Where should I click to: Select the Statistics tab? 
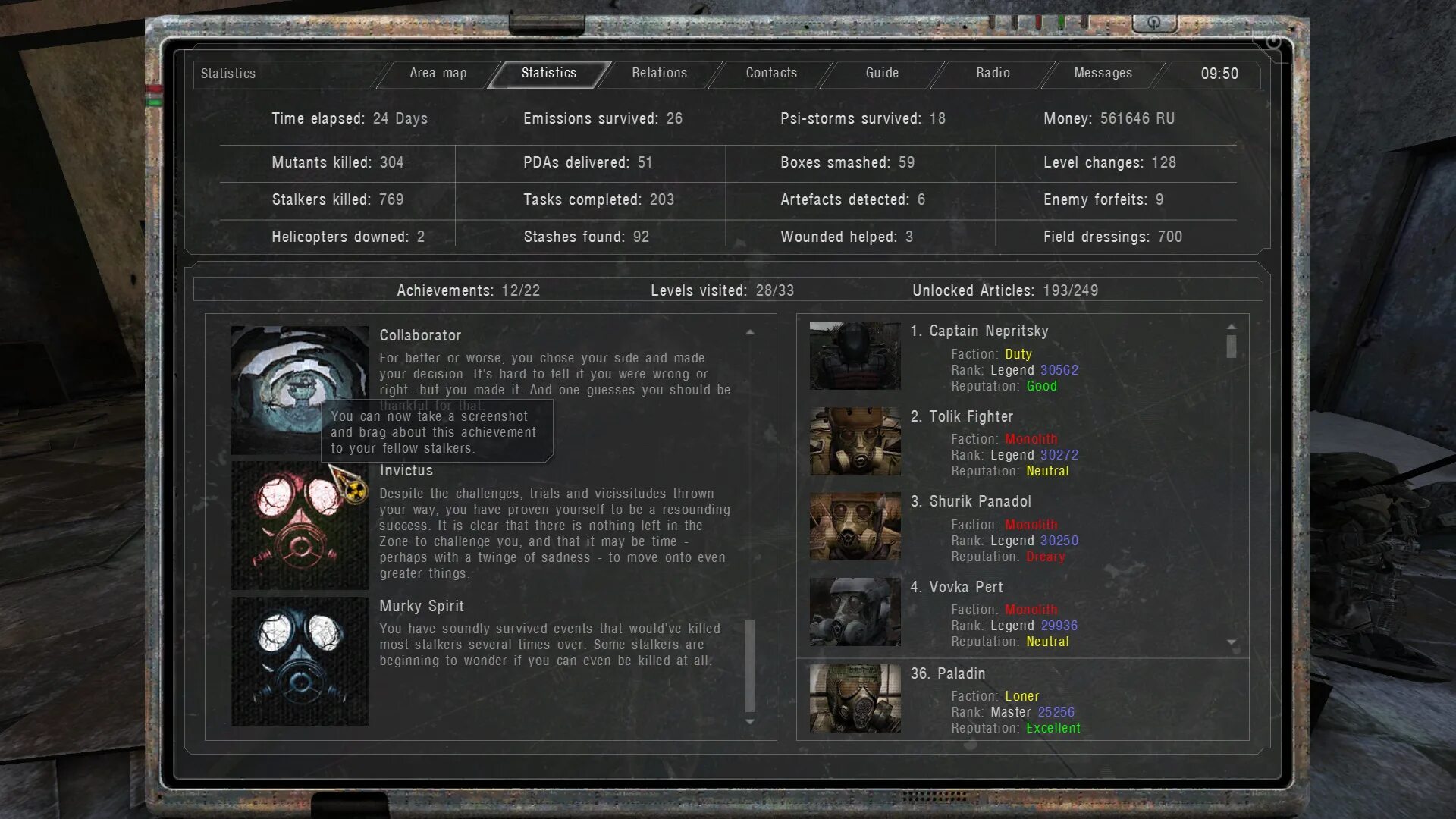tap(549, 74)
